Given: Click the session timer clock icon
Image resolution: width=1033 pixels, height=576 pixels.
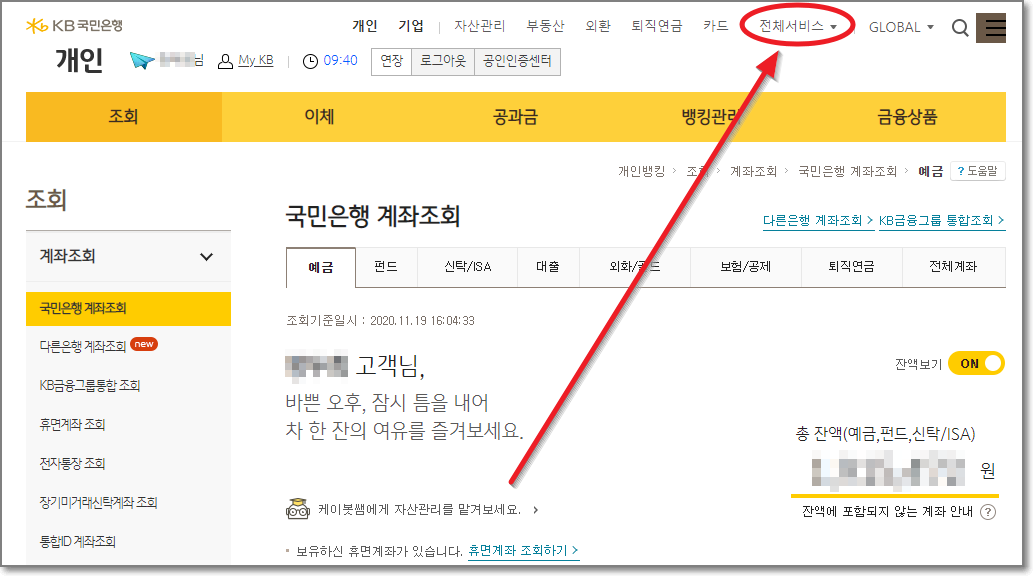Looking at the screenshot, I should pos(310,61).
